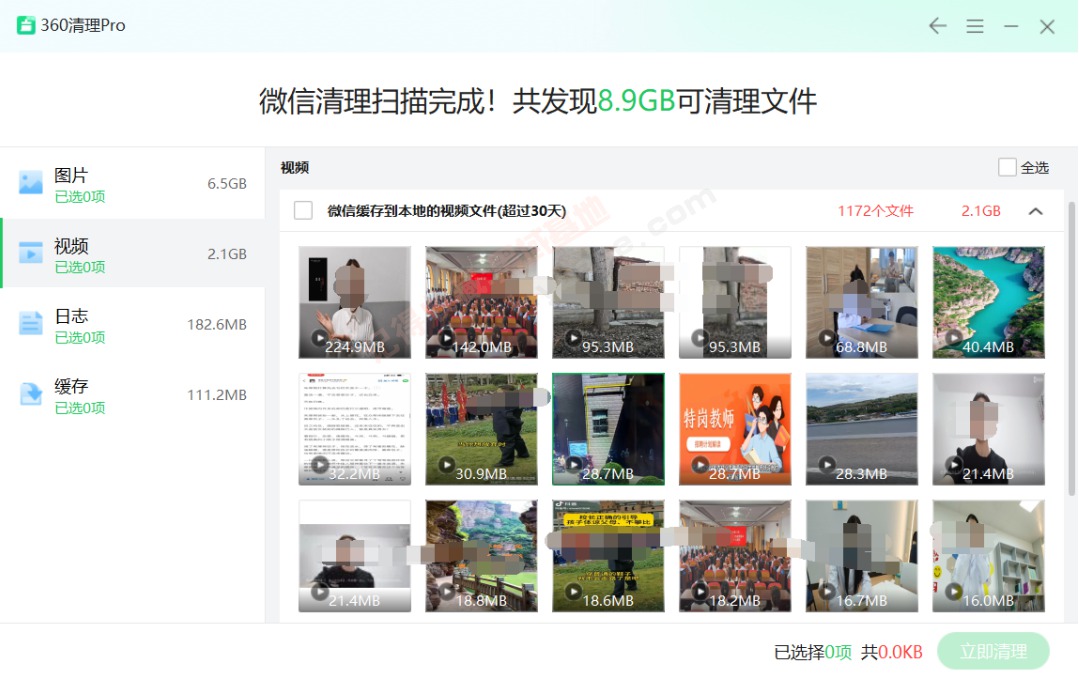
Task: Click the 视频 video icon in sidebar
Action: pyautogui.click(x=30, y=252)
